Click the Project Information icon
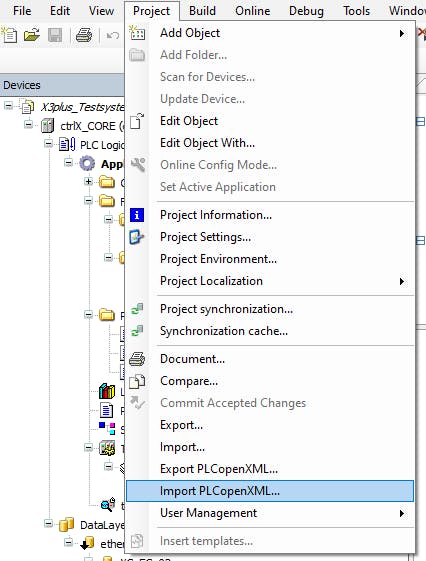The image size is (426, 561). [137, 215]
